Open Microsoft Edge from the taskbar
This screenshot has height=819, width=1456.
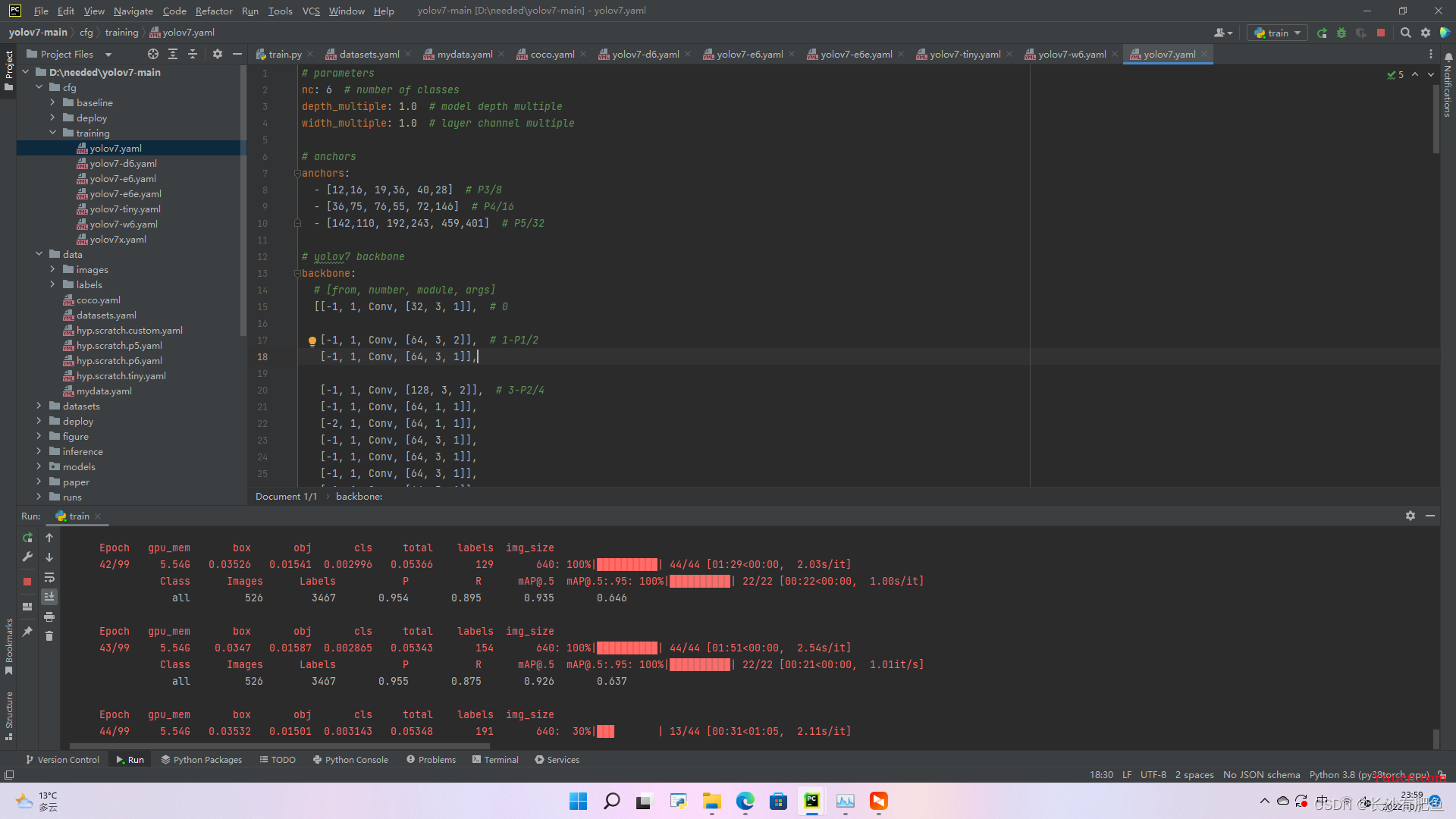(745, 801)
